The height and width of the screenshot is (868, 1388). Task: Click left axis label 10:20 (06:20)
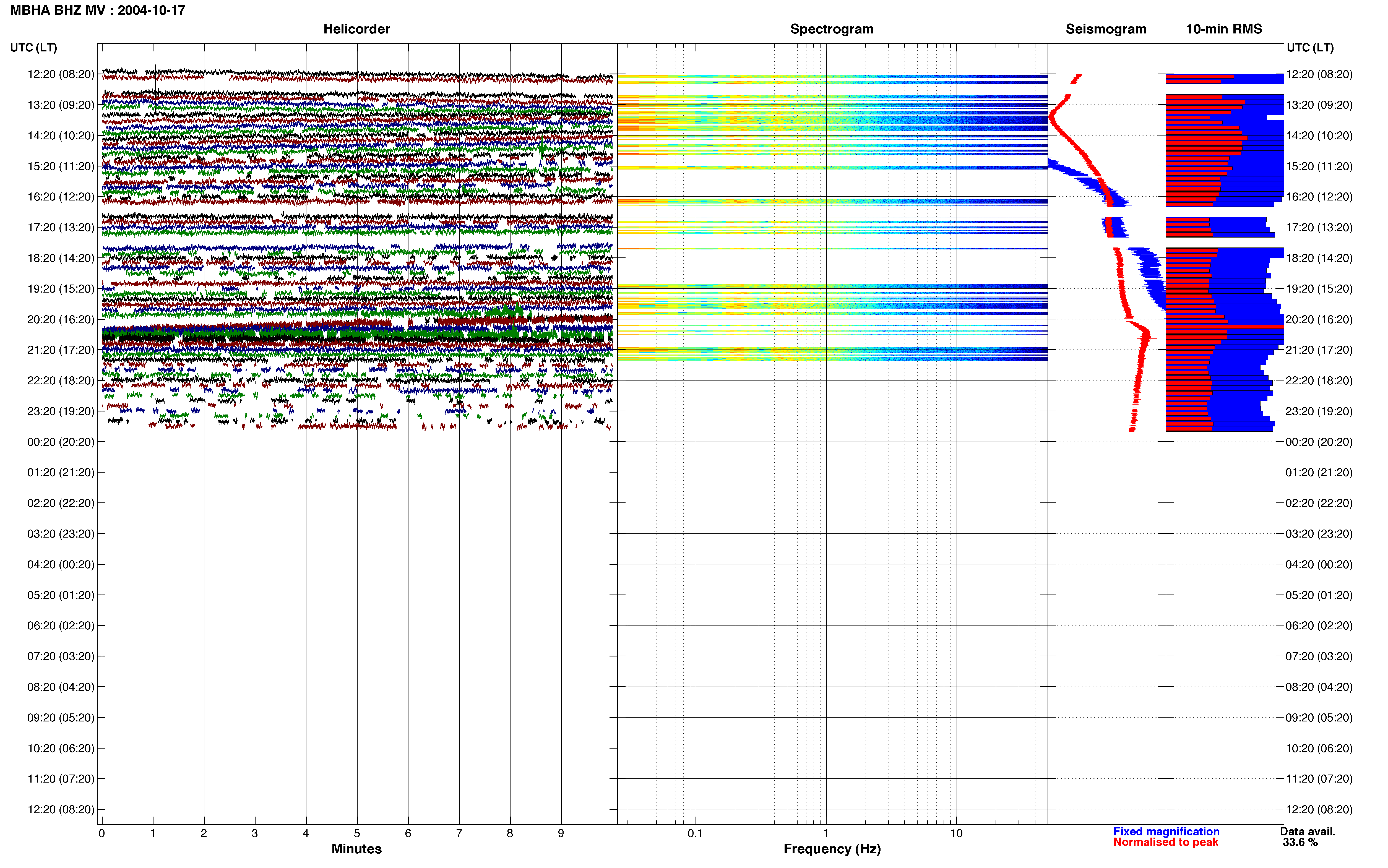[x=61, y=748]
